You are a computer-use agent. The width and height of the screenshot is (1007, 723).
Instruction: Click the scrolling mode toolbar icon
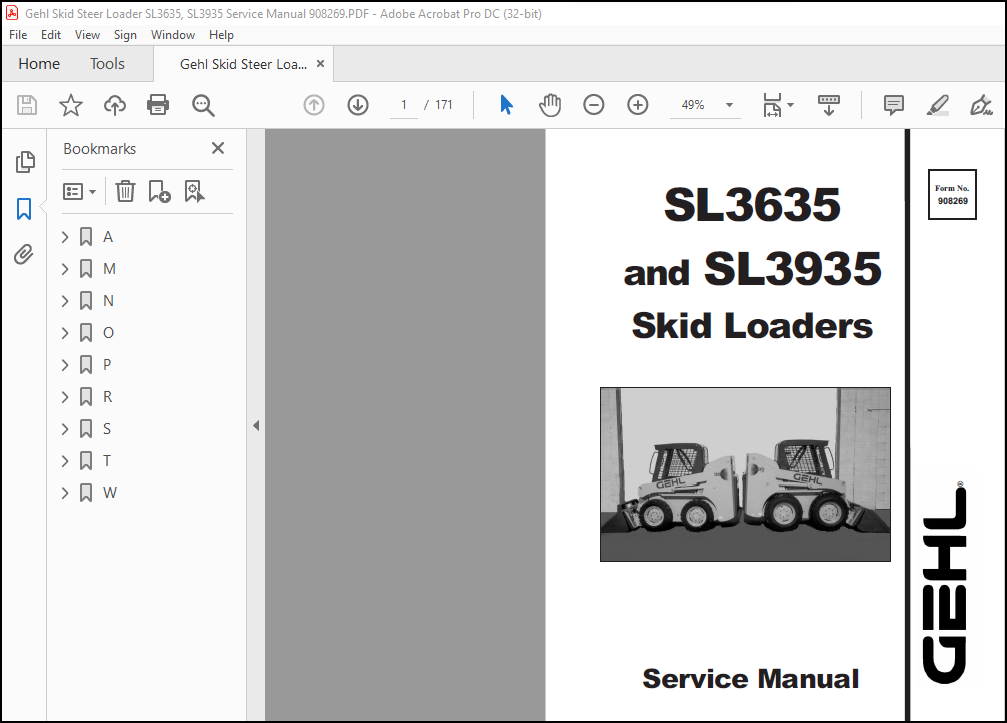tap(828, 105)
